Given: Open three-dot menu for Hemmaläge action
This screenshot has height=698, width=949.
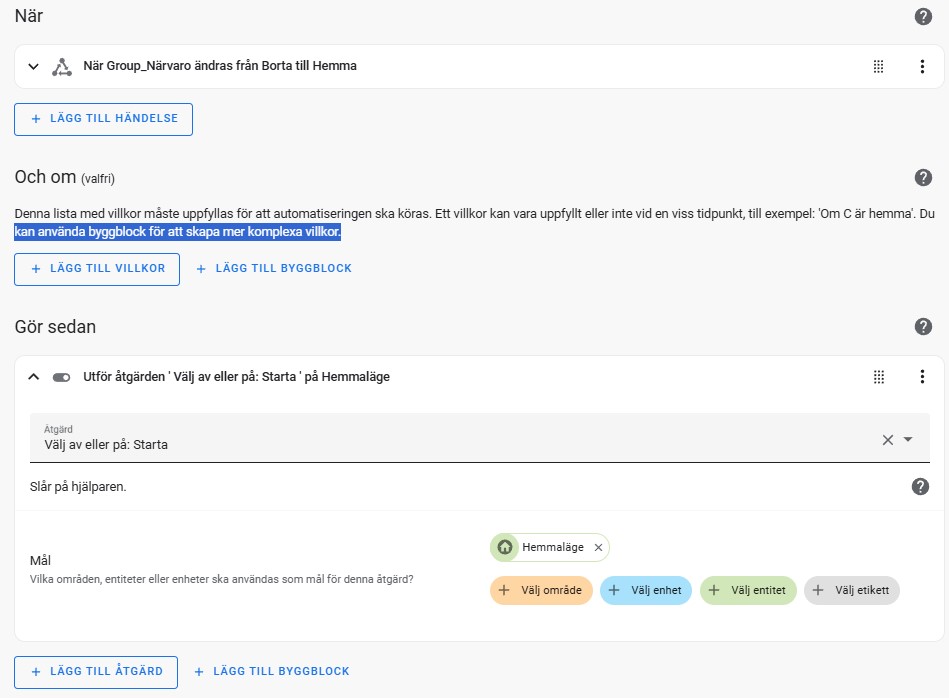Looking at the screenshot, I should 922,377.
